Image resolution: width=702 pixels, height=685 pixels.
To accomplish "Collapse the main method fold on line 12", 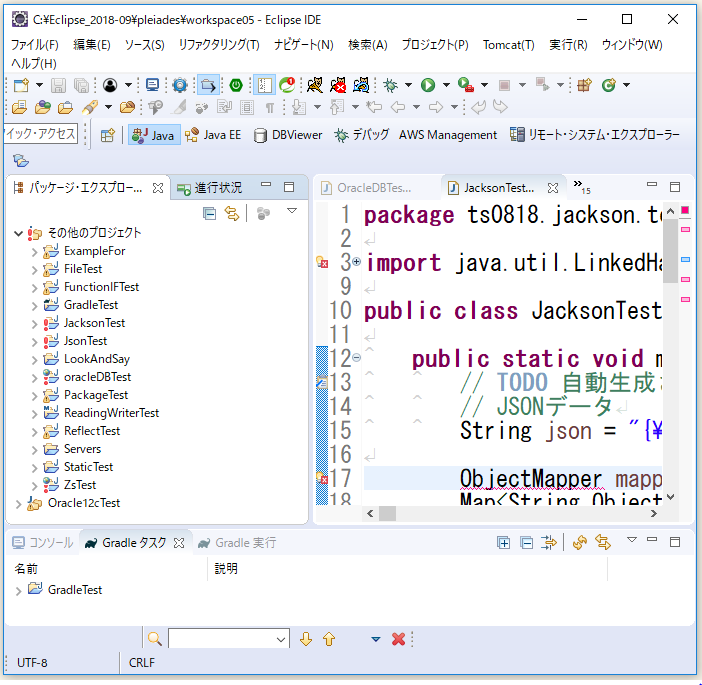I will (x=356, y=357).
